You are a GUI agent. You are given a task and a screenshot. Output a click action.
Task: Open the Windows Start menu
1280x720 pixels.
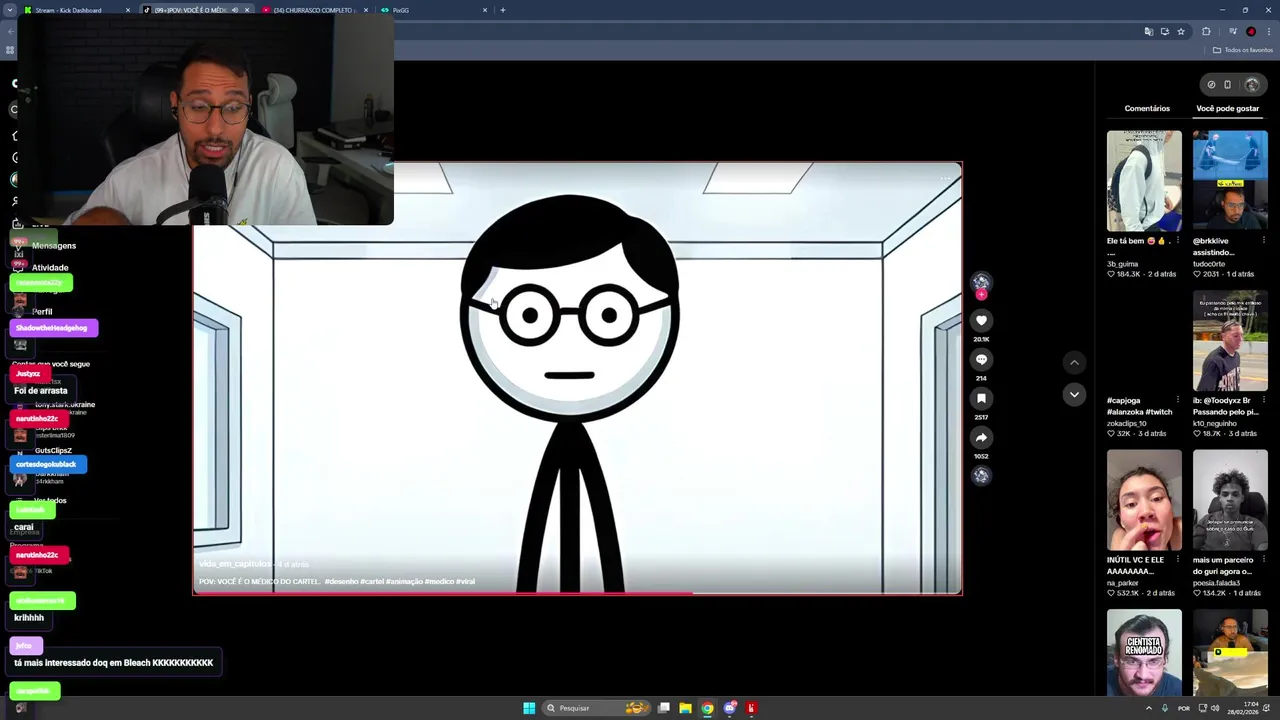529,708
